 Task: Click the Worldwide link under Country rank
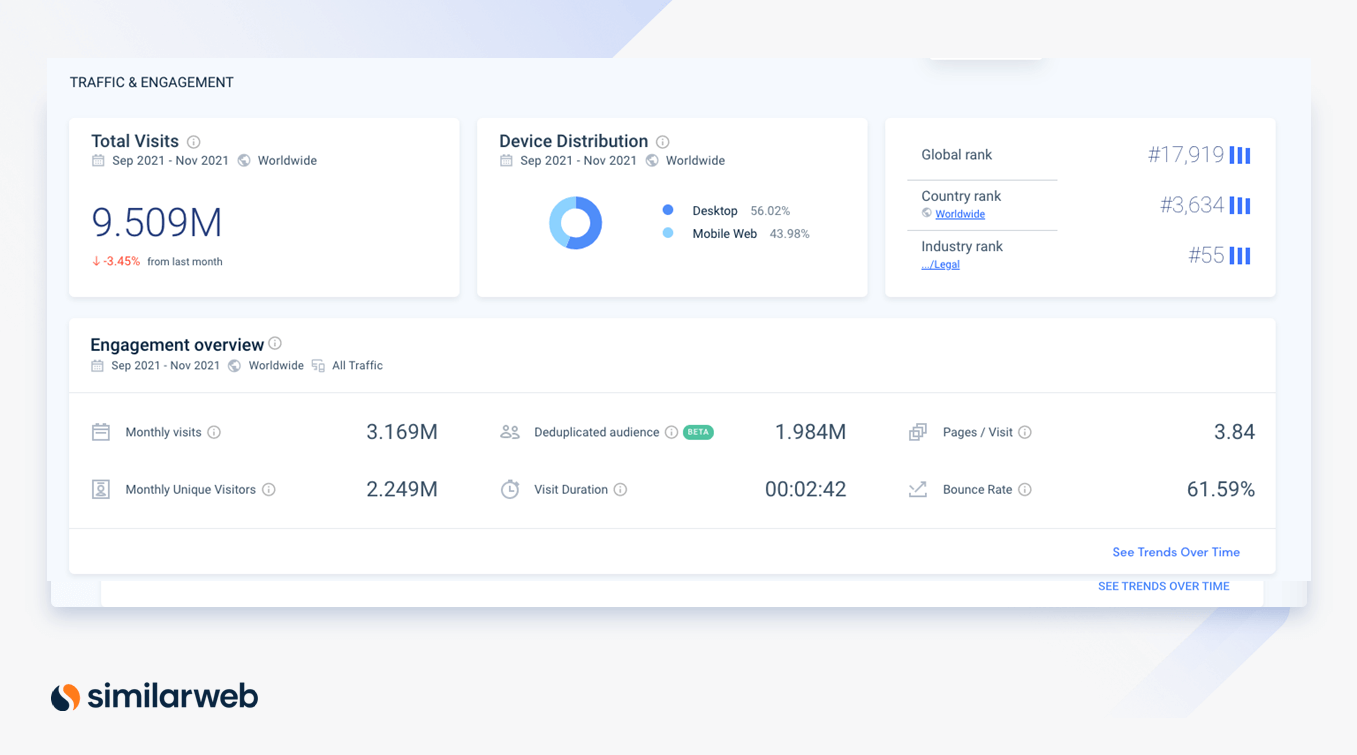point(960,213)
